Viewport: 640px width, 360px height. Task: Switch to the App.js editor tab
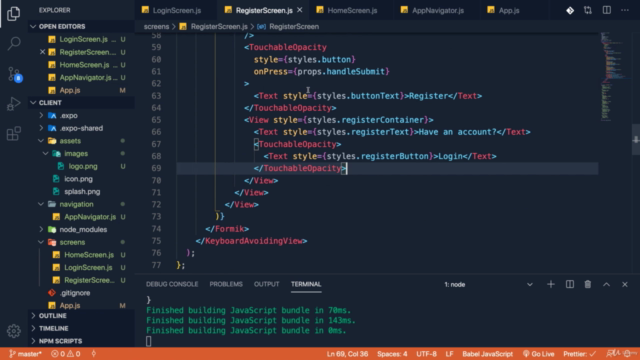coord(509,10)
